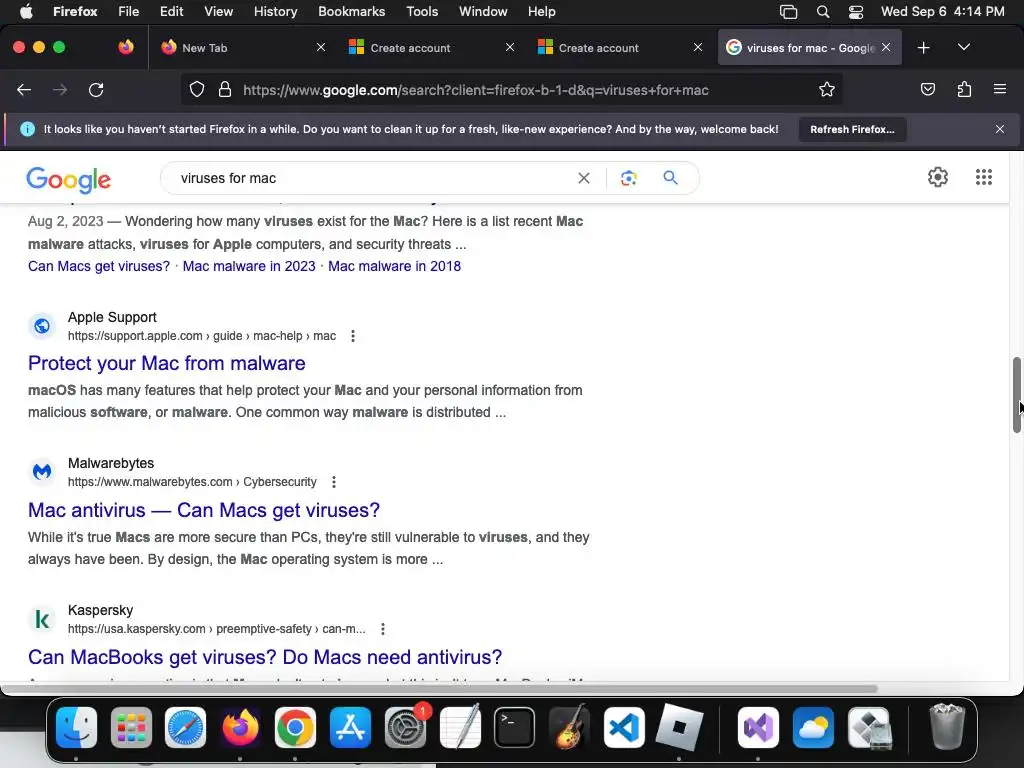Screen dimensions: 1024x768
Task: Click the address bar URL
Action: pos(475,90)
